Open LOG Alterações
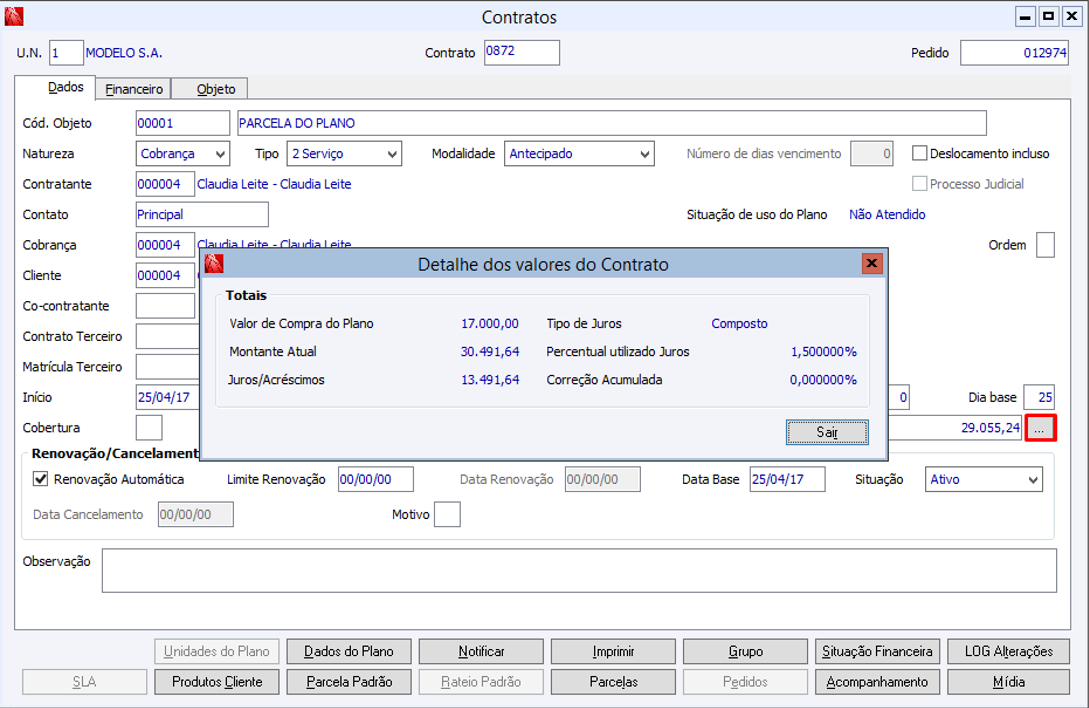The image size is (1089, 708). pyautogui.click(x=1008, y=651)
